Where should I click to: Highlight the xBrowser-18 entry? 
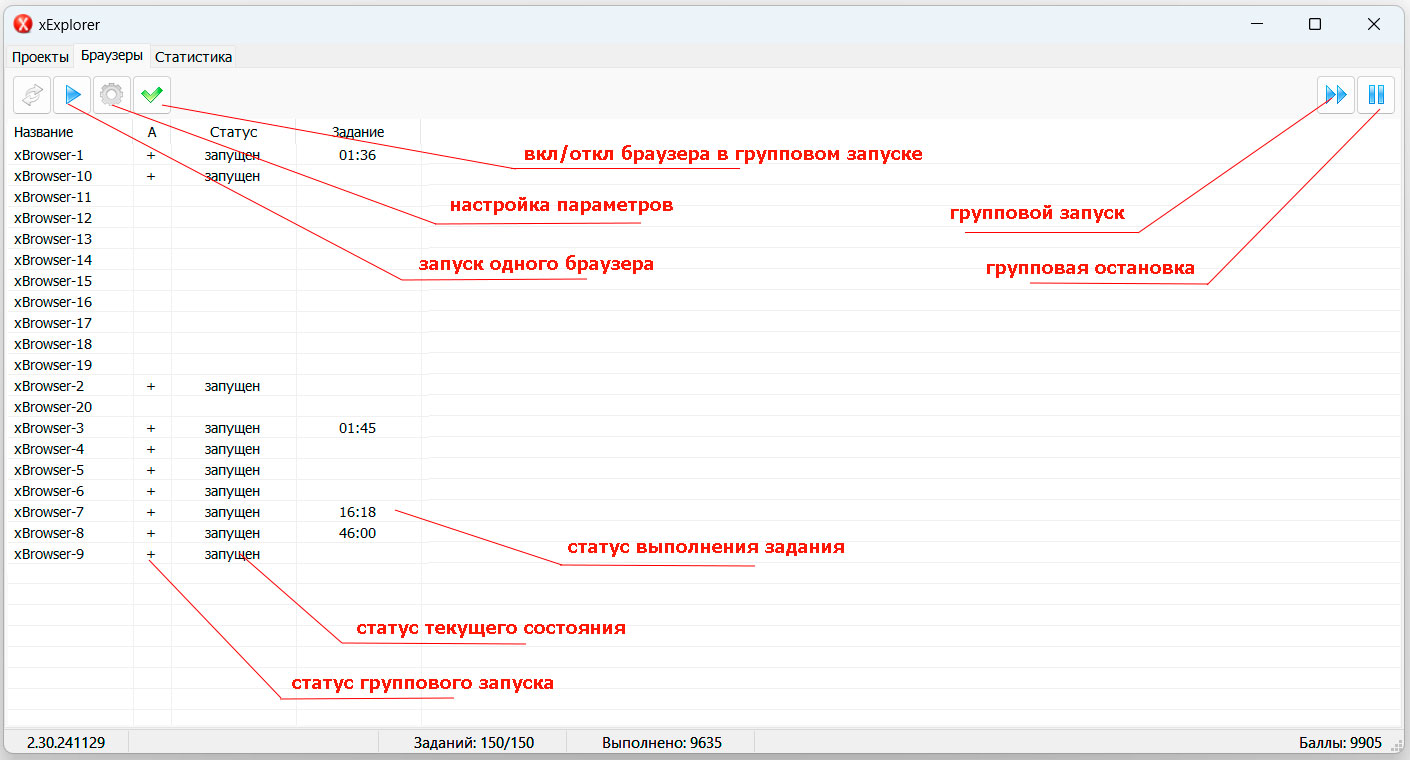214,344
